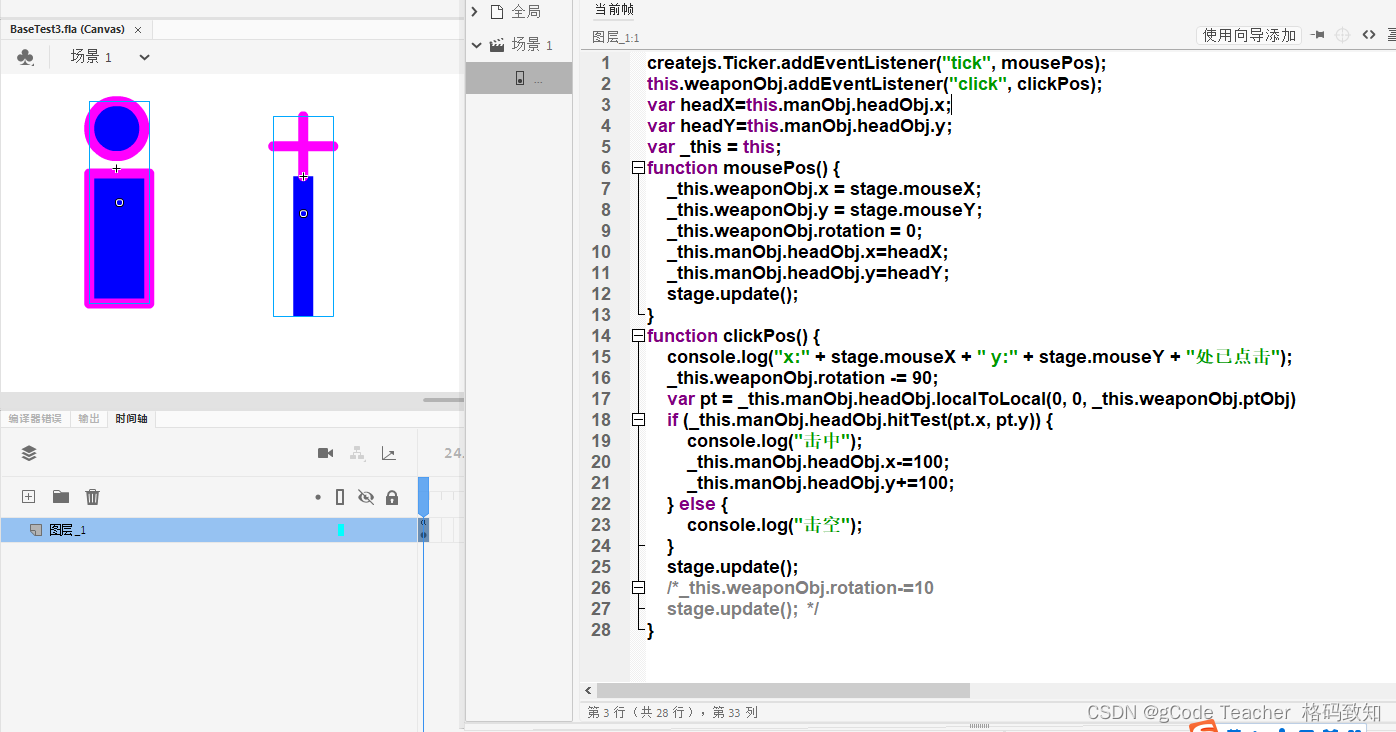Click the editor horizontal scrollbar thumb
This screenshot has width=1396, height=732.
(783, 690)
